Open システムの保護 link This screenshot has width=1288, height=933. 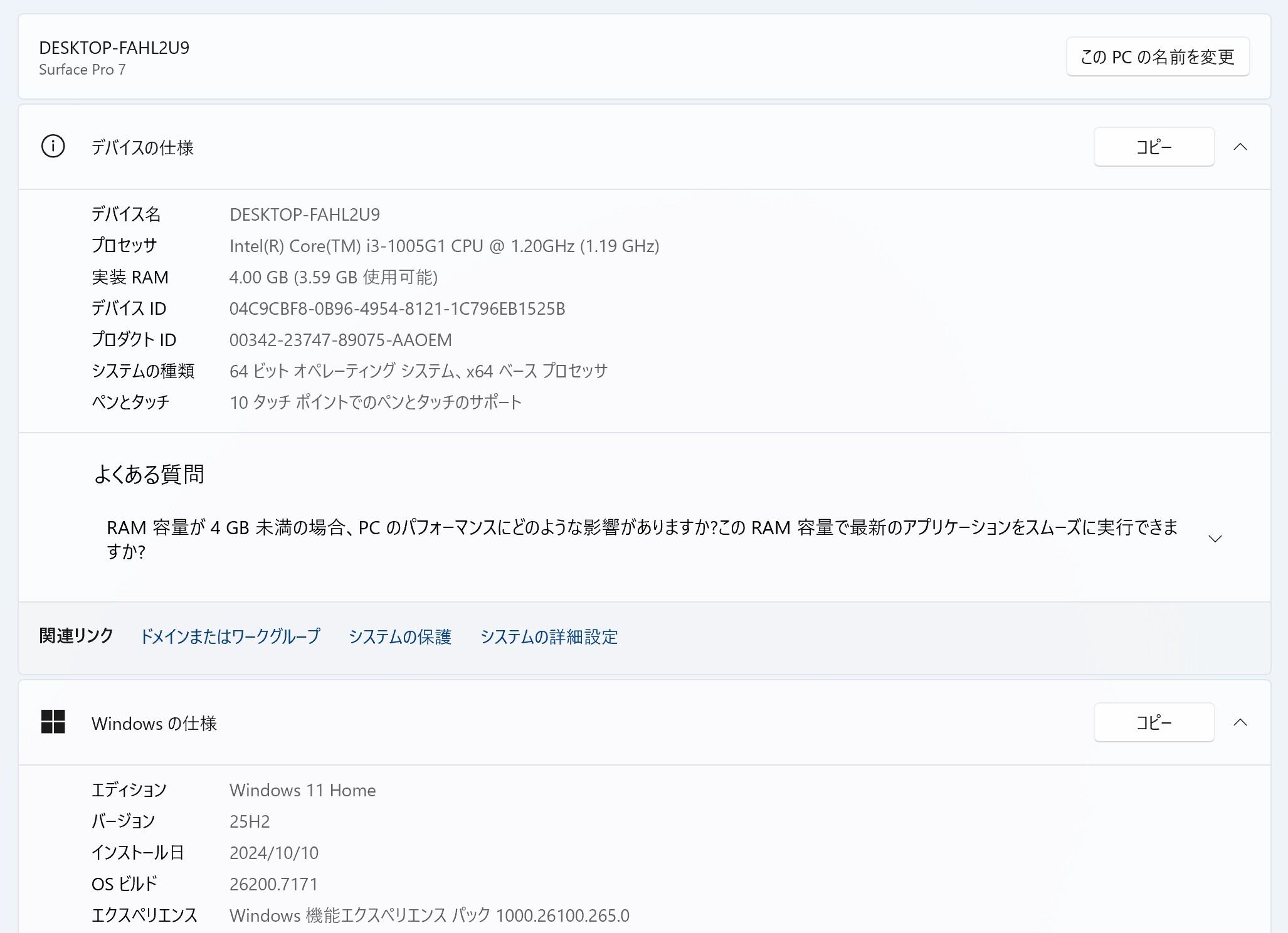click(x=400, y=636)
